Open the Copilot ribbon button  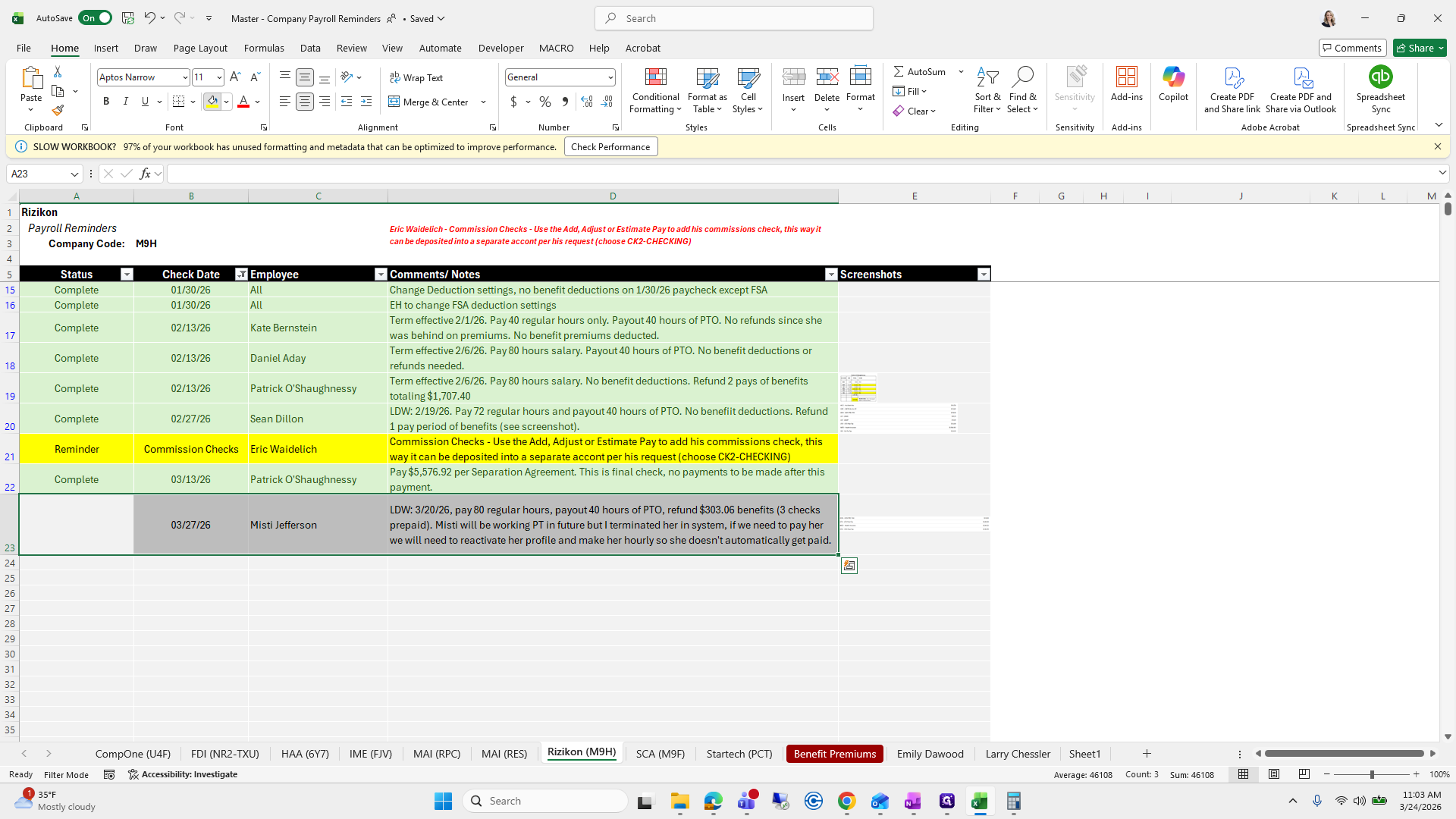[x=1173, y=83]
